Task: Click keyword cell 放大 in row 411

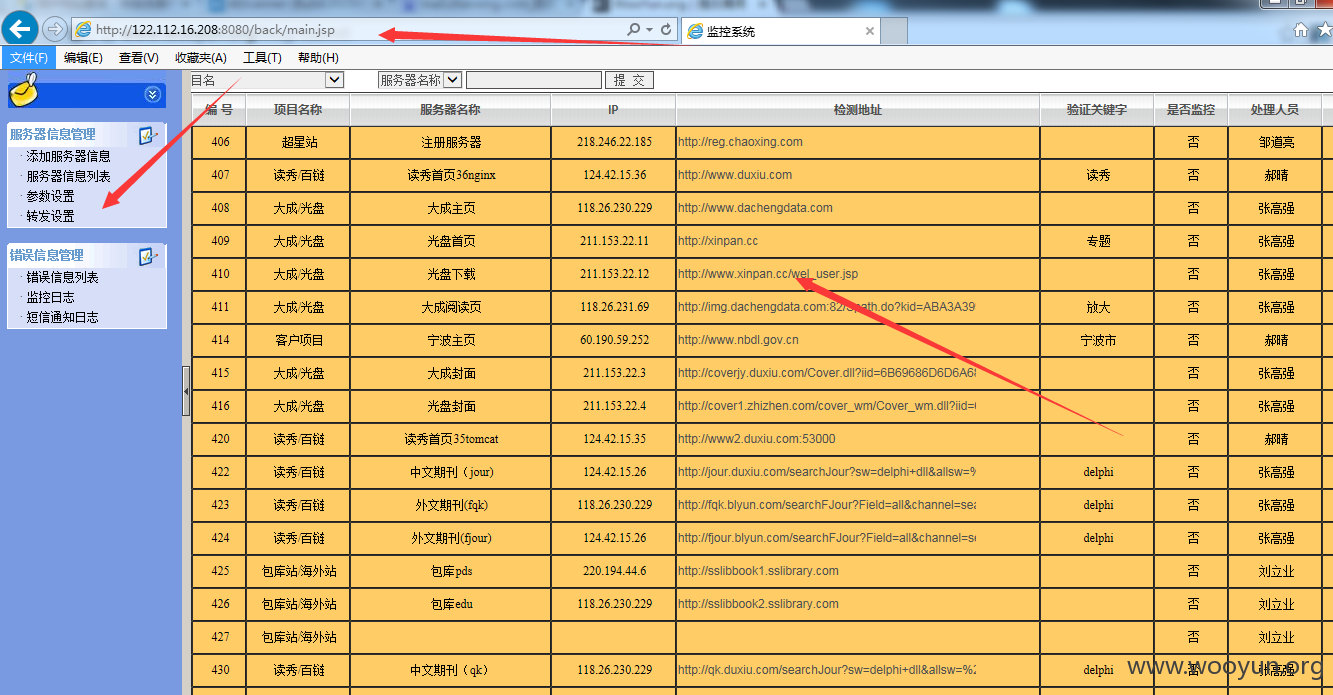Action: pyautogui.click(x=1098, y=307)
